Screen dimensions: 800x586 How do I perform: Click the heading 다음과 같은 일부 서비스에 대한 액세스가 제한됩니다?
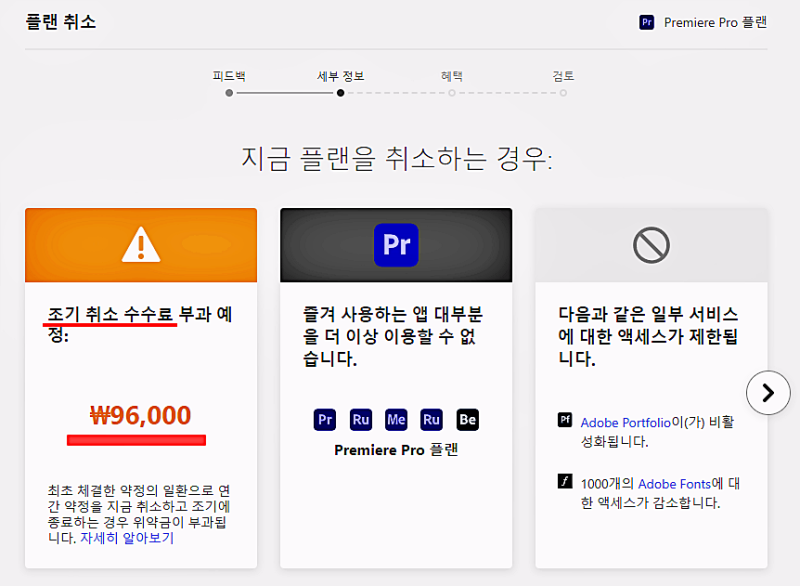(x=648, y=336)
